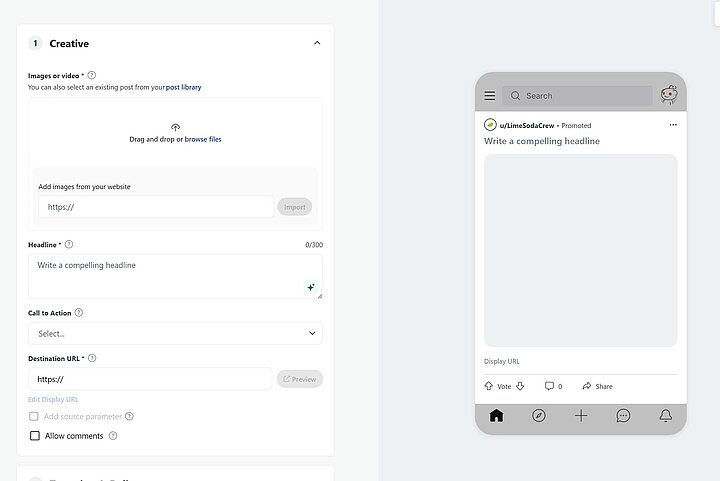Open the three-dot post options menu
This screenshot has height=481, width=720.
pyautogui.click(x=673, y=125)
